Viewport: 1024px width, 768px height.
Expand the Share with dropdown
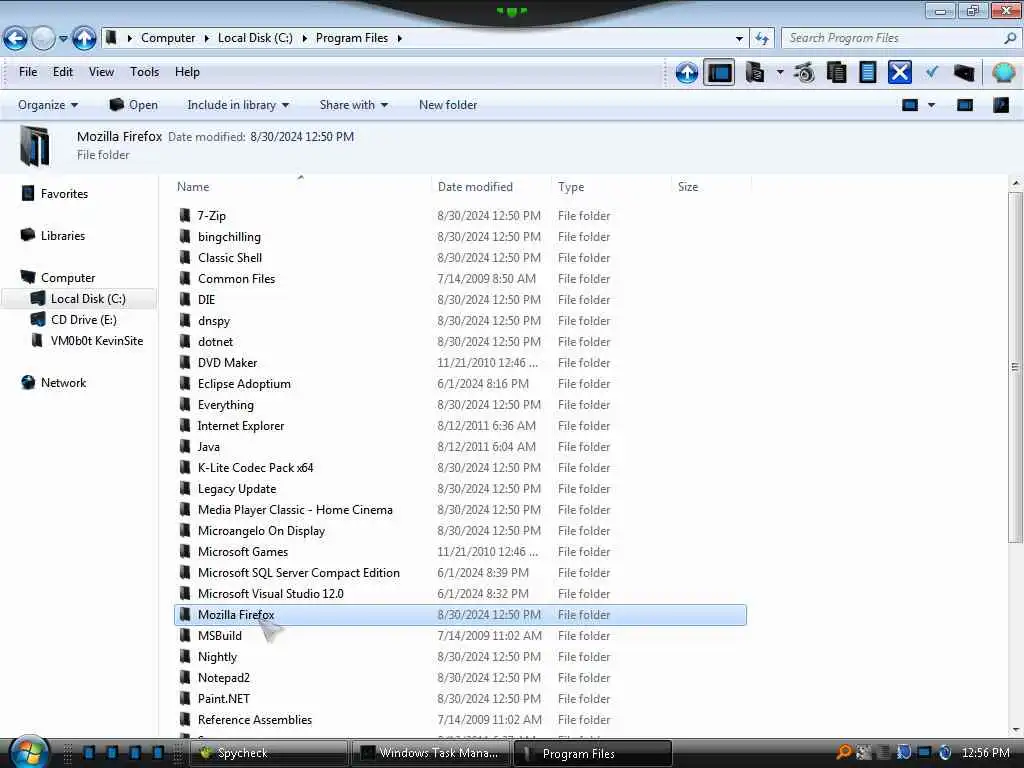click(353, 105)
